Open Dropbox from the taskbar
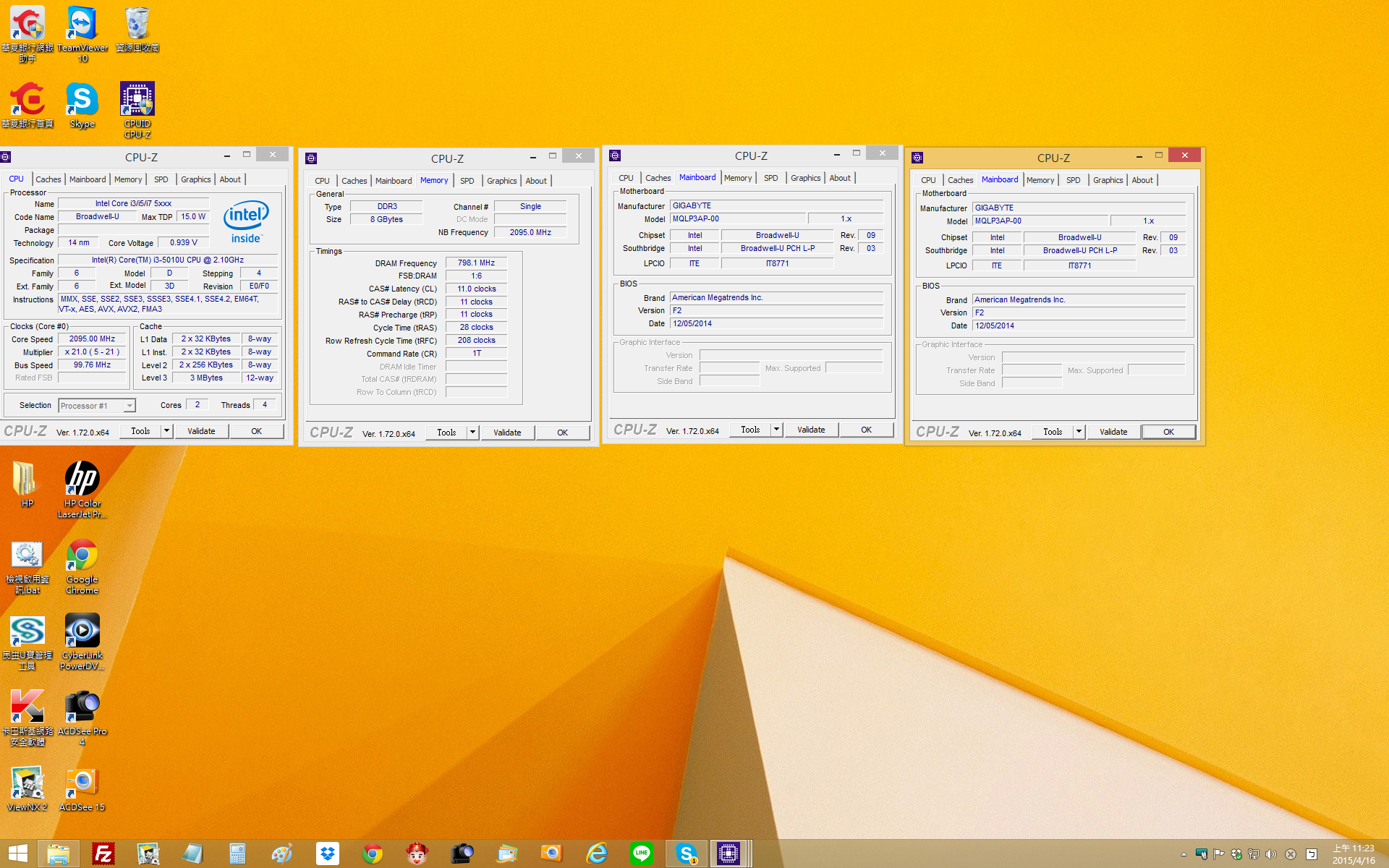This screenshot has width=1389, height=868. pyautogui.click(x=328, y=854)
